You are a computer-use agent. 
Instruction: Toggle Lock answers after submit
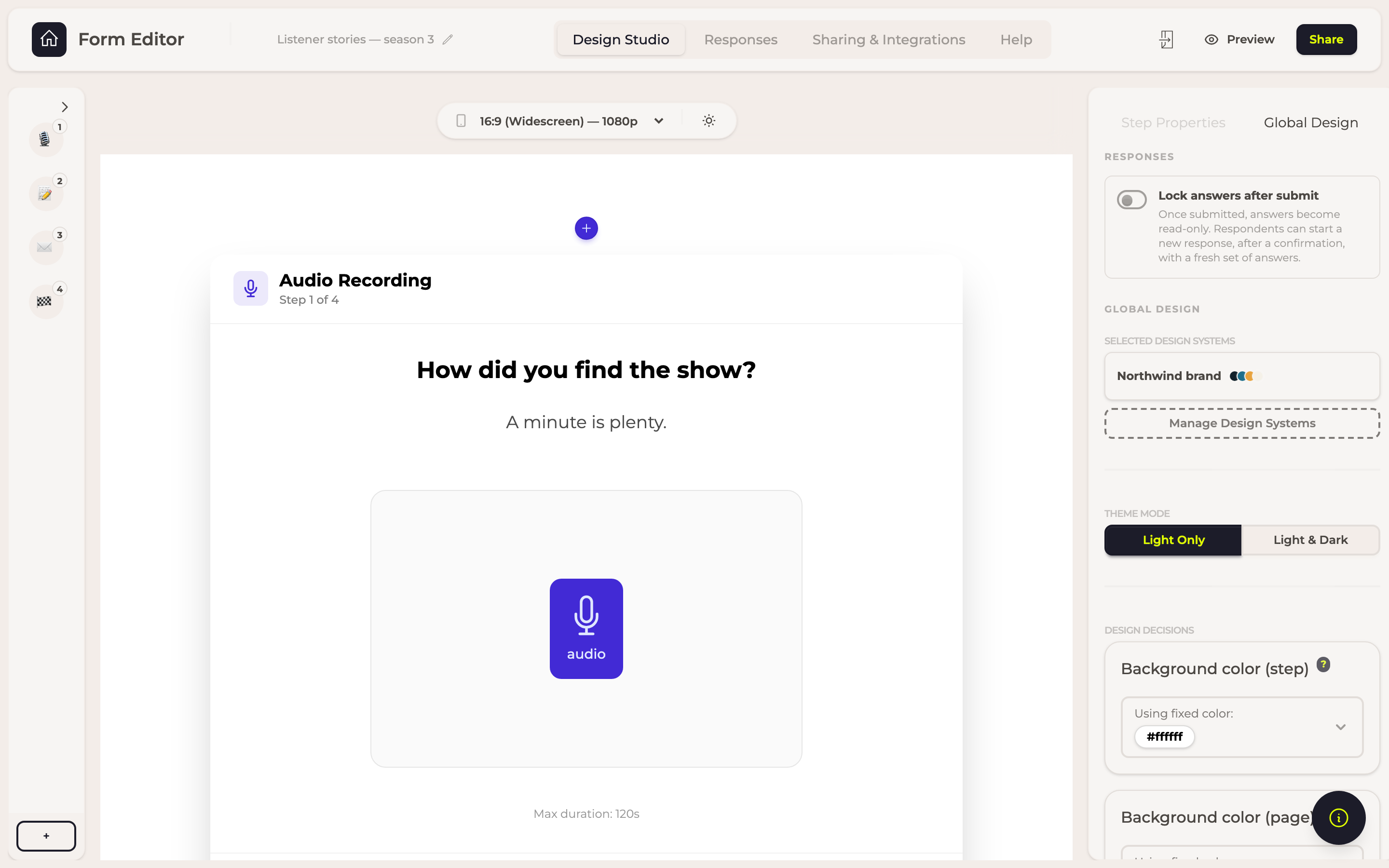click(x=1131, y=200)
